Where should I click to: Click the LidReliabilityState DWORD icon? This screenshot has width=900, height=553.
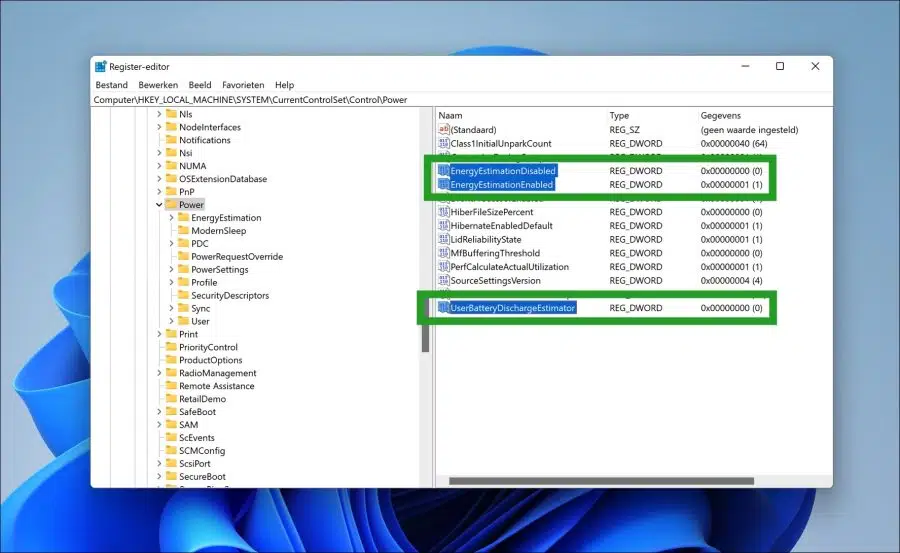444,239
